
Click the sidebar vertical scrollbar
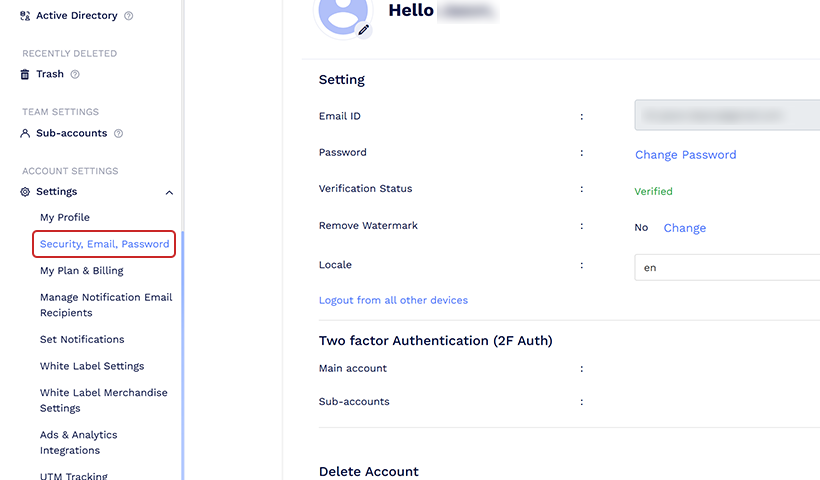click(182, 340)
